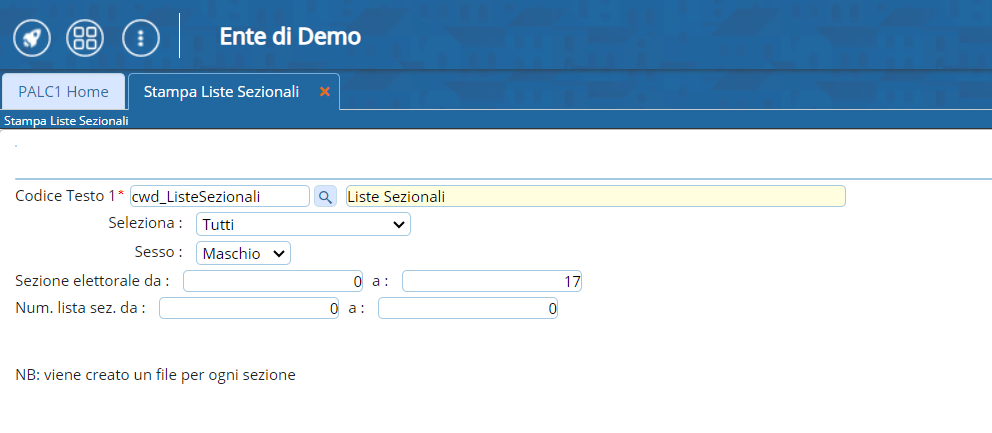Expand the Seleziona dropdown showing Tutti
The width and height of the screenshot is (992, 433).
click(x=304, y=224)
